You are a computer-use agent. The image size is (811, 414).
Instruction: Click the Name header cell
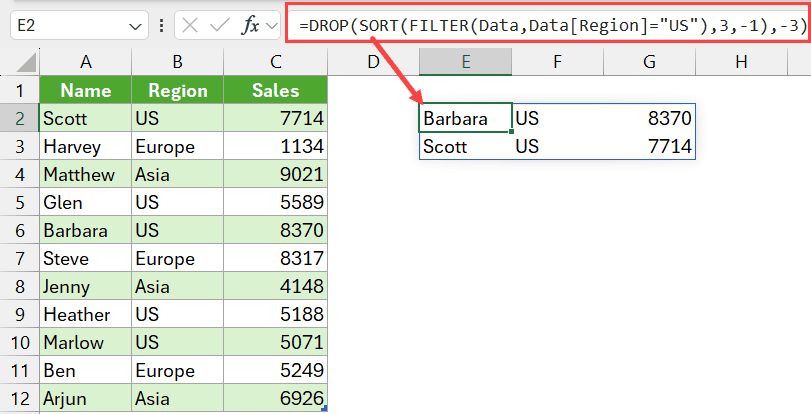click(x=86, y=91)
